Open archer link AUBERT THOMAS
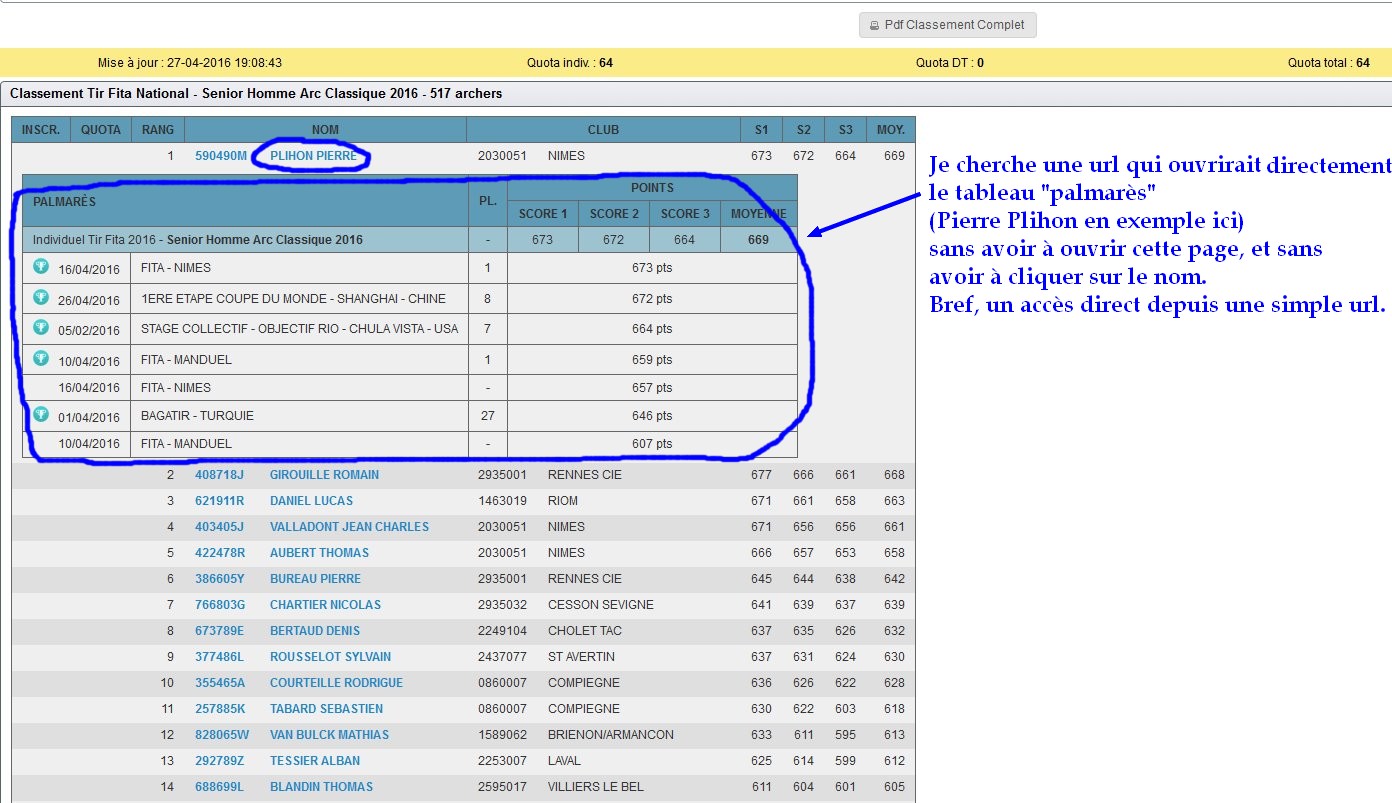Viewport: 1392px width, 803px height. [x=319, y=553]
